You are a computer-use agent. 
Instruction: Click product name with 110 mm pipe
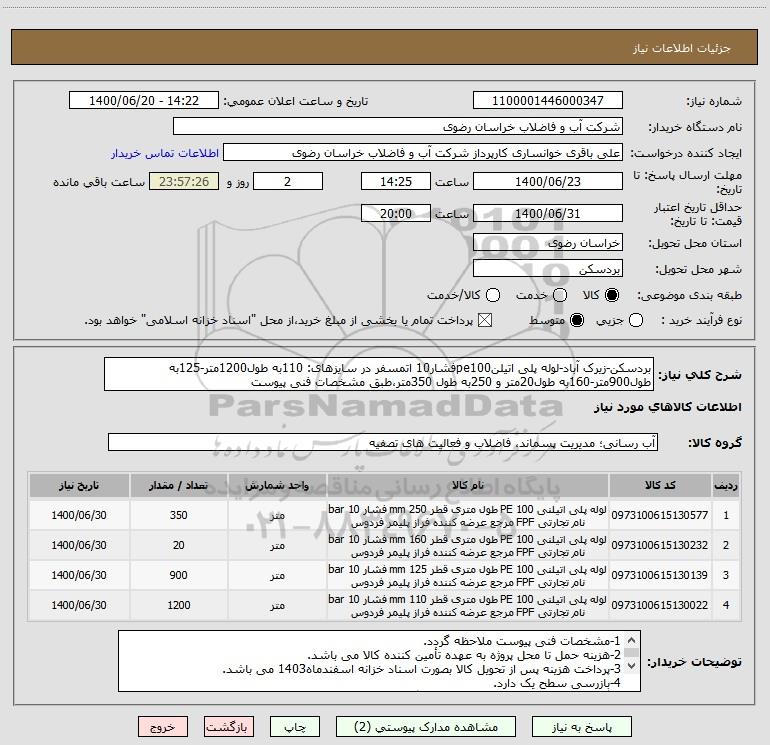tap(468, 606)
